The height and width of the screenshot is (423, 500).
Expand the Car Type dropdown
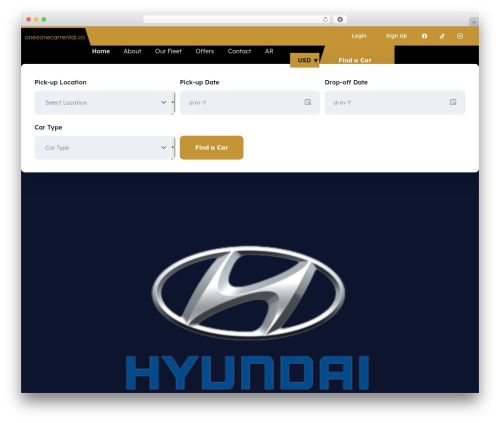pyautogui.click(x=104, y=148)
